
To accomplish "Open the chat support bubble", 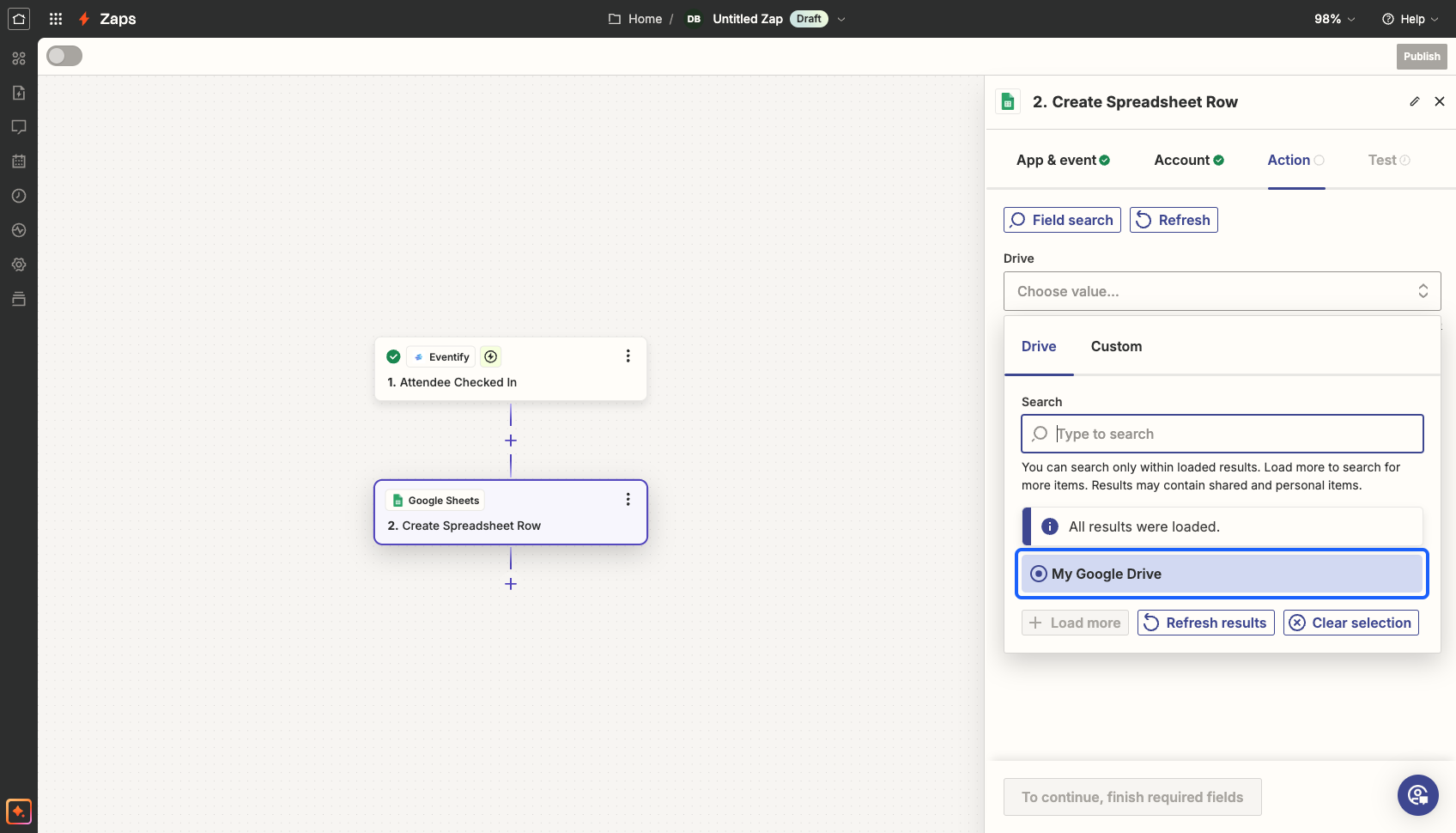I will pos(1418,795).
